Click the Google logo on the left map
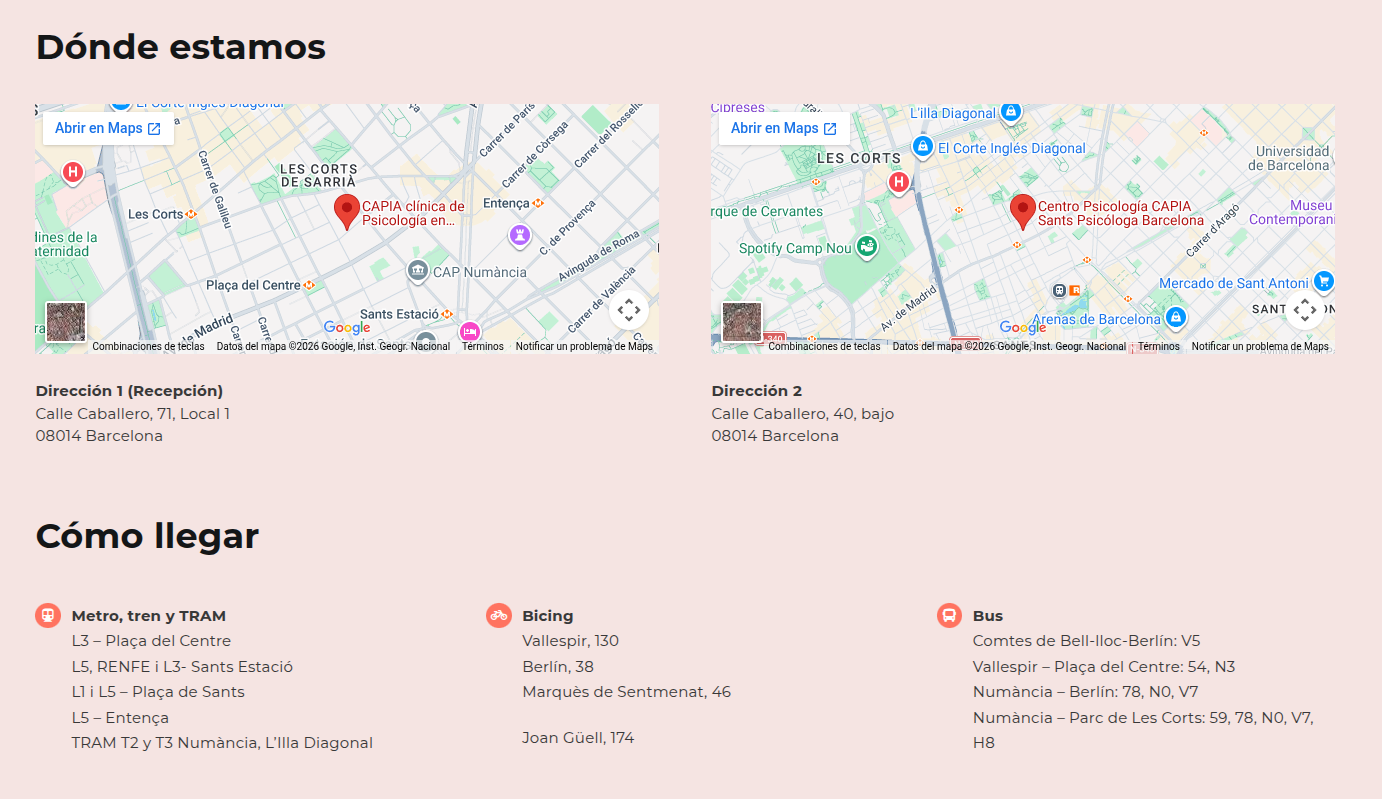1382x799 pixels. [x=347, y=328]
